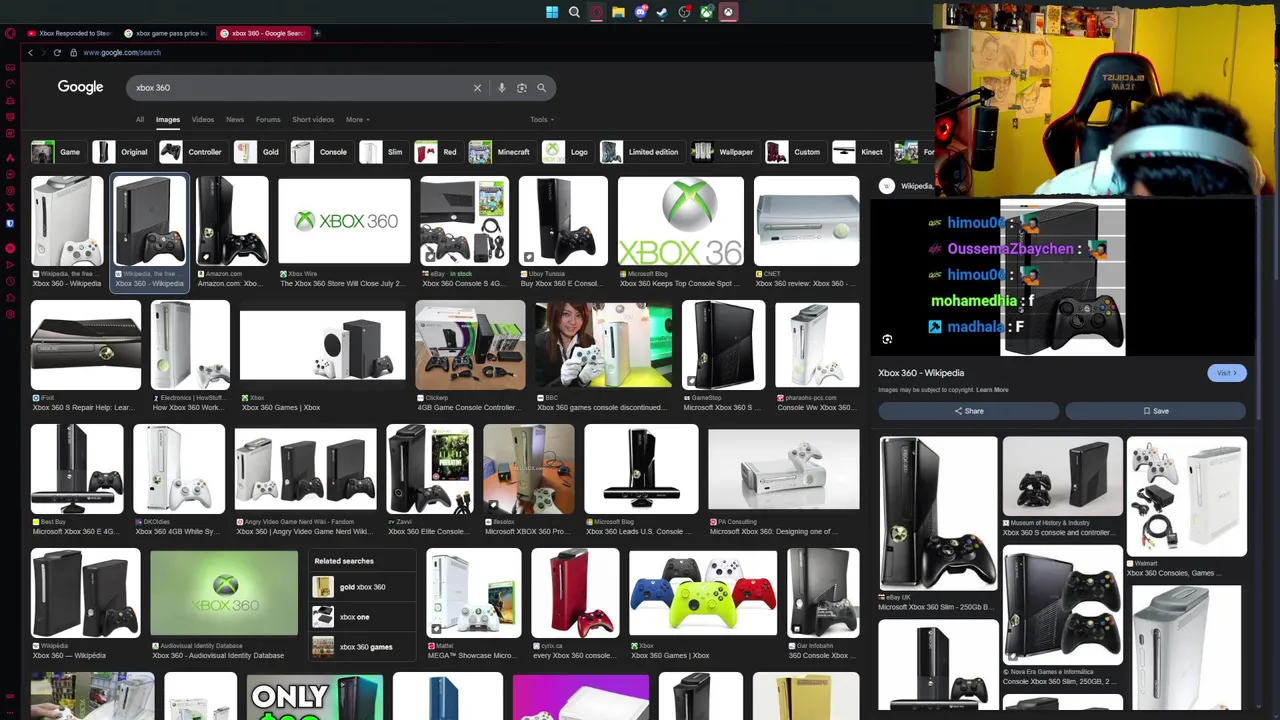Open X (Twitter) in the Opera sidebar
Screen dimensions: 1280x720
pyautogui.click(x=10, y=207)
